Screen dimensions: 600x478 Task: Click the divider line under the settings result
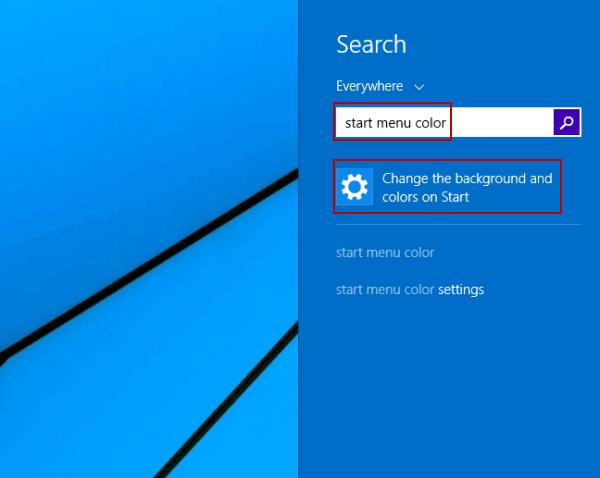(x=458, y=225)
